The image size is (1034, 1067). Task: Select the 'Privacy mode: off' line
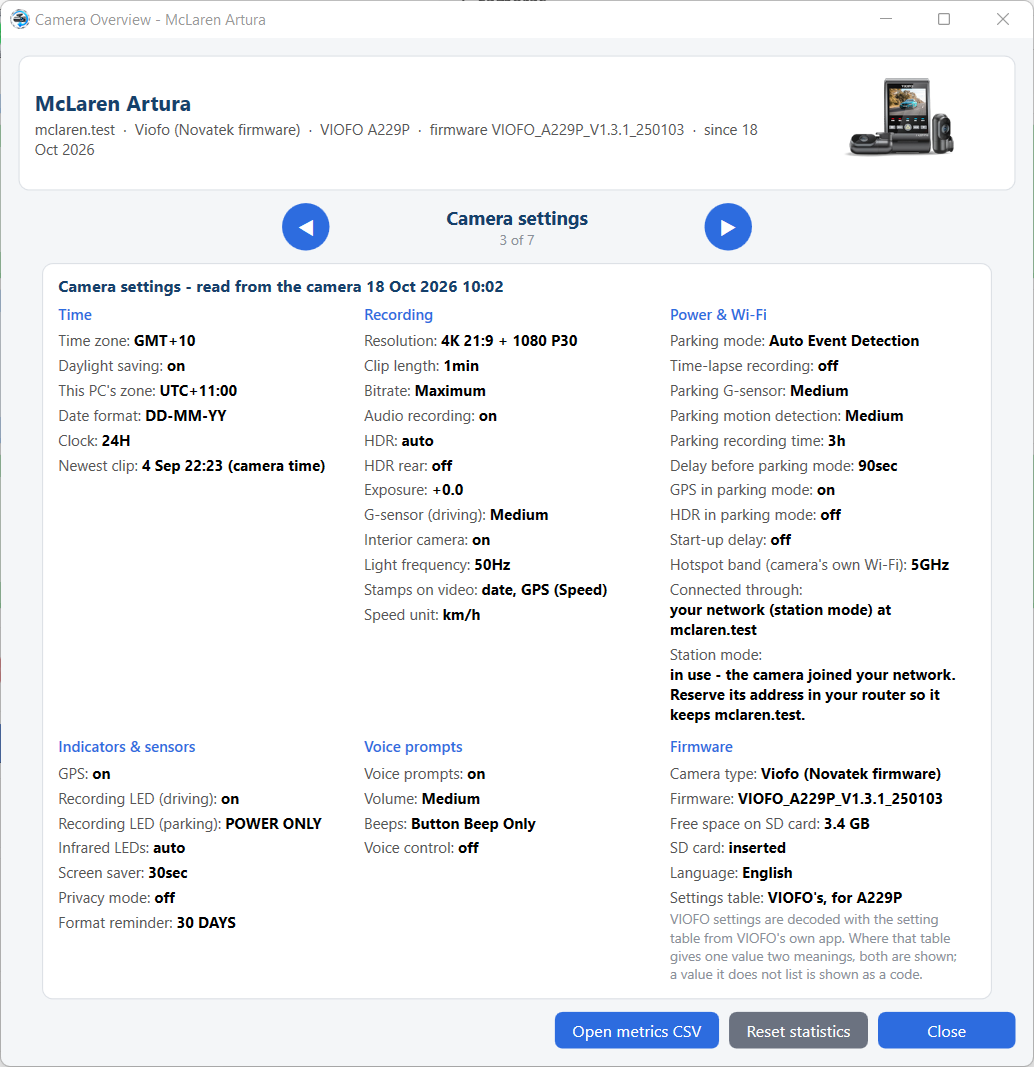coord(117,898)
